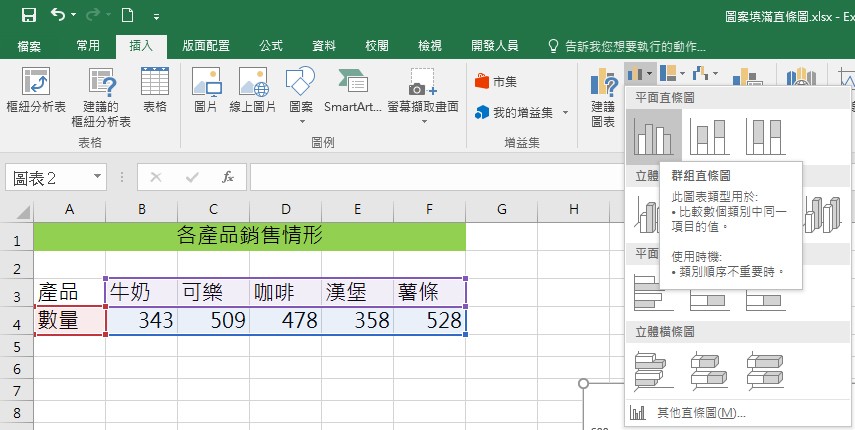Click the confirm checkmark in formula bar
Screen dimensions: 855x430
tap(192, 177)
